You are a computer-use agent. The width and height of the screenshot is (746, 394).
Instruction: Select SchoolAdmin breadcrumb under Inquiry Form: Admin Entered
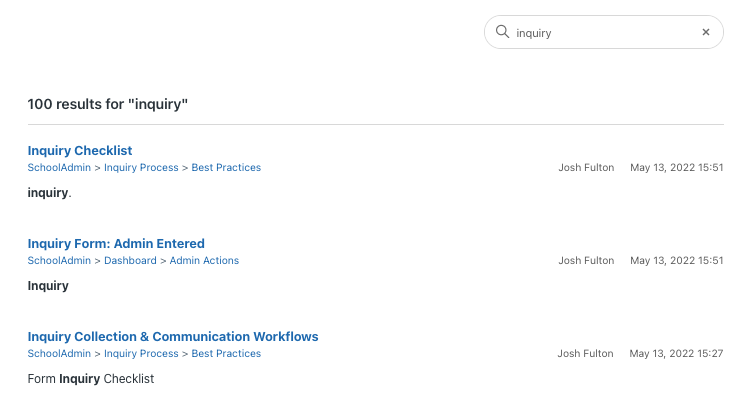(x=59, y=261)
